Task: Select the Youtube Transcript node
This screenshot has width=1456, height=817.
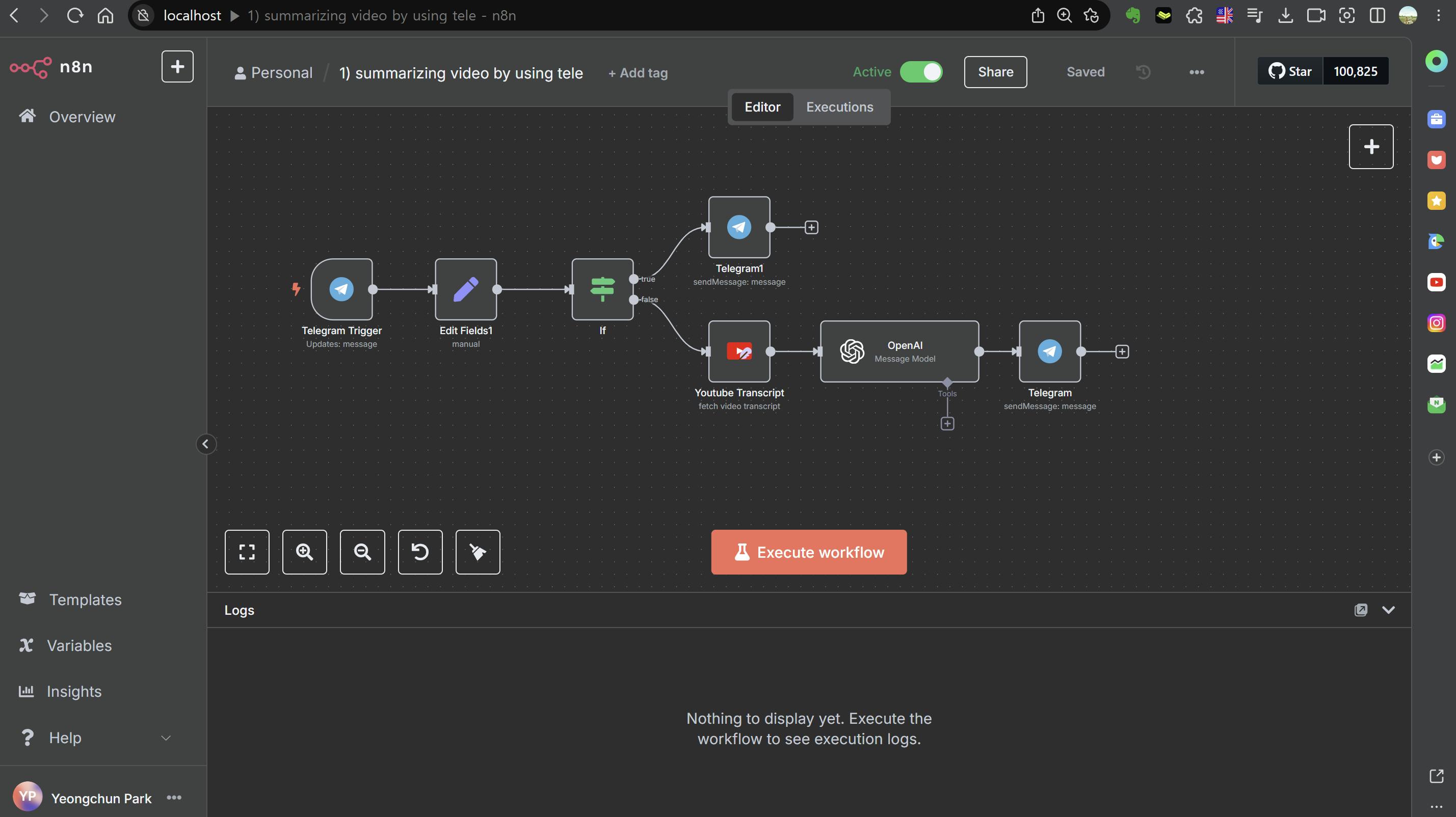Action: pyautogui.click(x=739, y=351)
